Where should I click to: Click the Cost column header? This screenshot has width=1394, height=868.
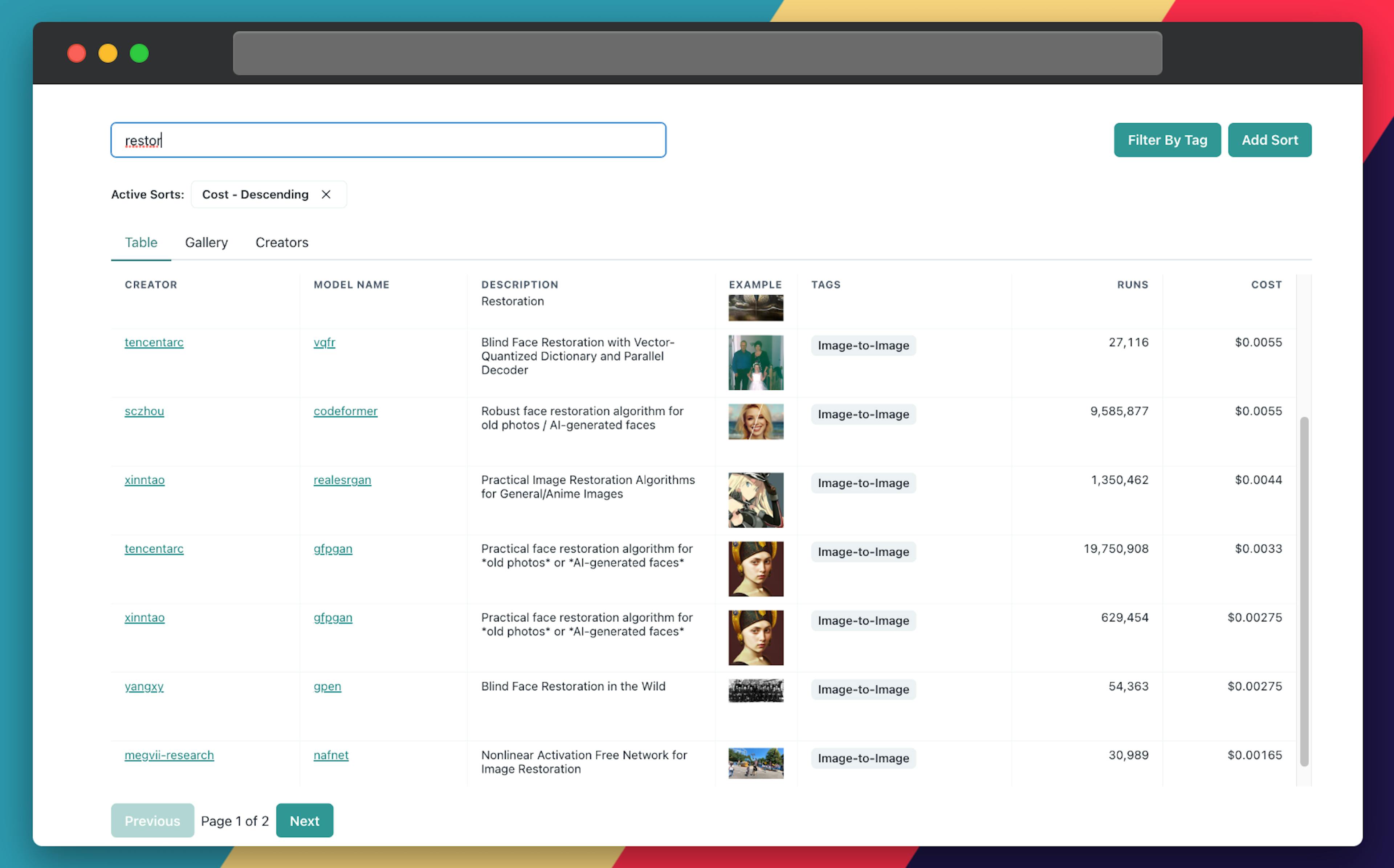[x=1266, y=285]
